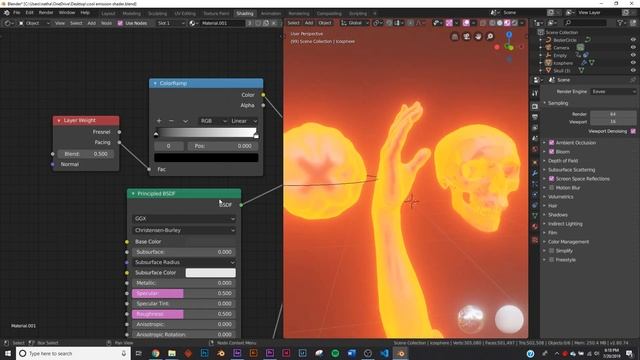Open the Render menu
The height and width of the screenshot is (360, 640).
(46, 13)
